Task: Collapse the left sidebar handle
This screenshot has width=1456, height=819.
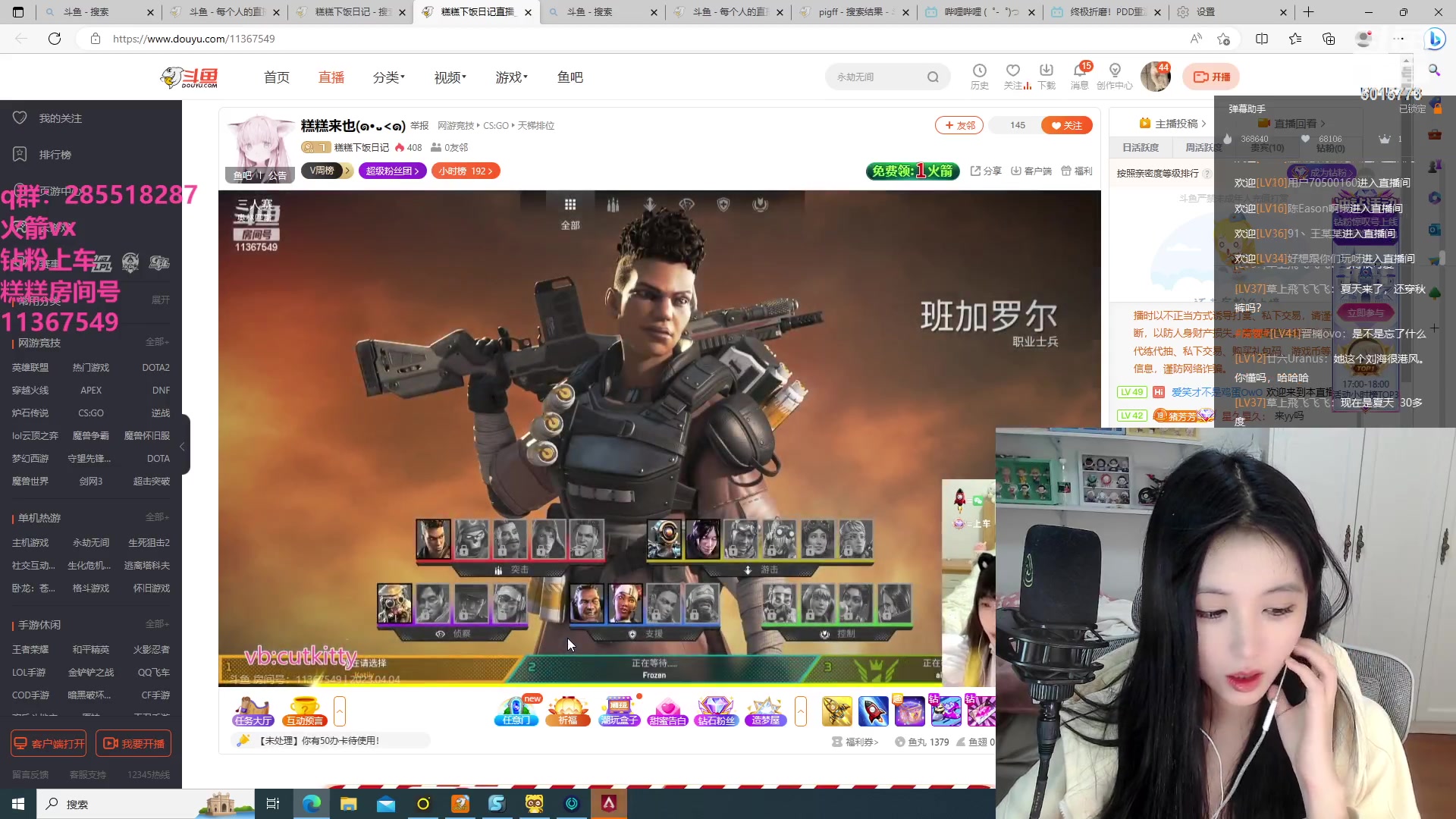Action: click(183, 447)
